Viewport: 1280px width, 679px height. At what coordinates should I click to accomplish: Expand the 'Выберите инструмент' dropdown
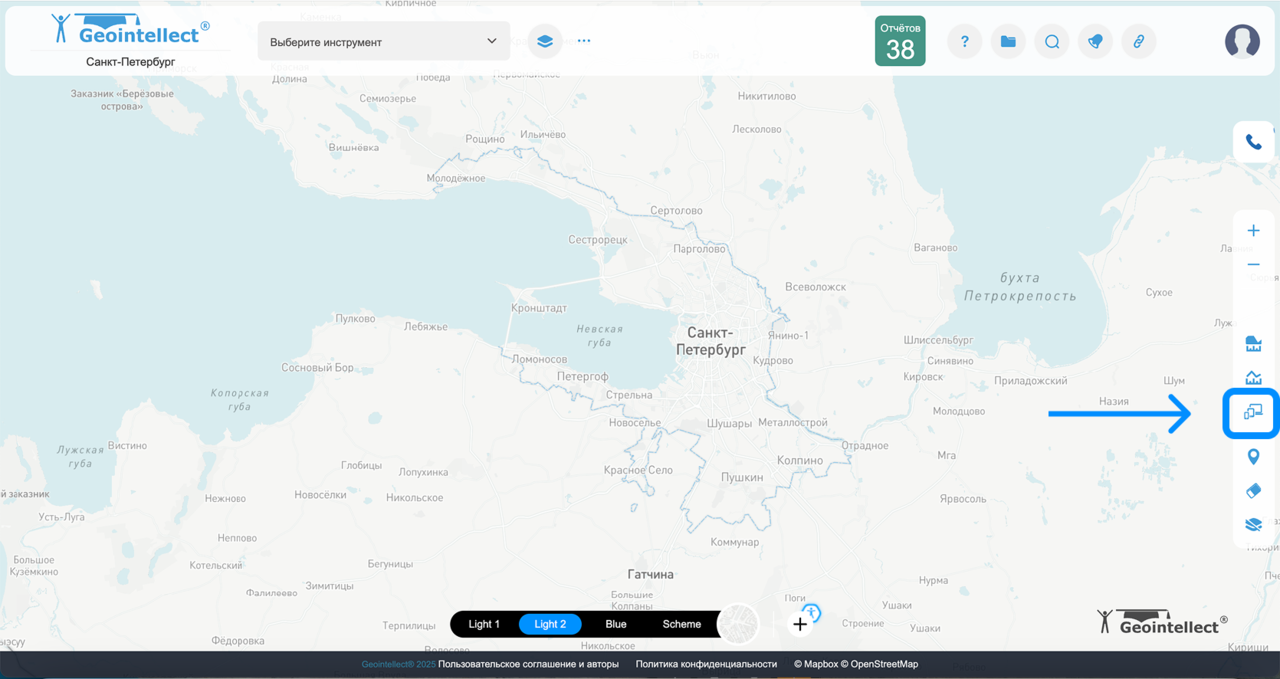(383, 41)
